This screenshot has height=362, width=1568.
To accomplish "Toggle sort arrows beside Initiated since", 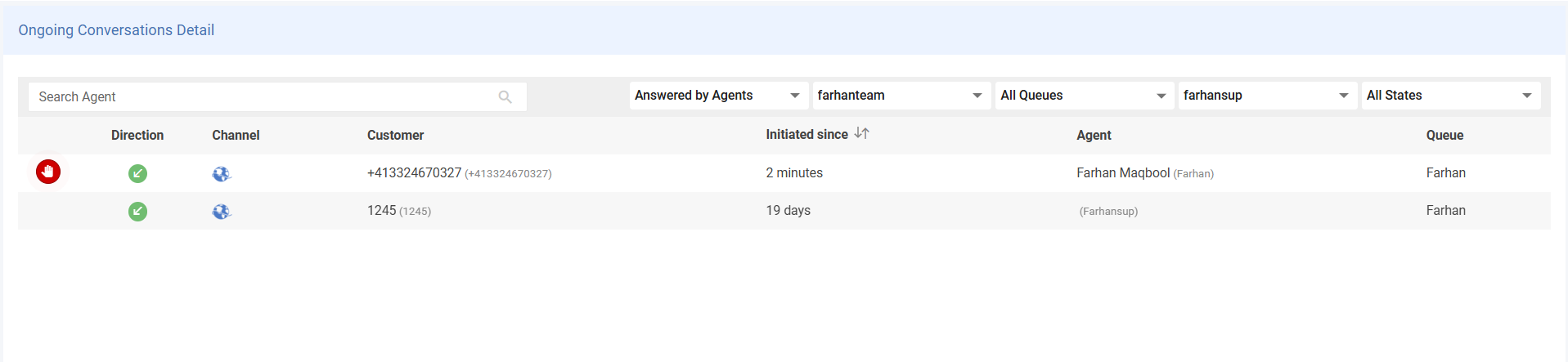I will tap(861, 133).
